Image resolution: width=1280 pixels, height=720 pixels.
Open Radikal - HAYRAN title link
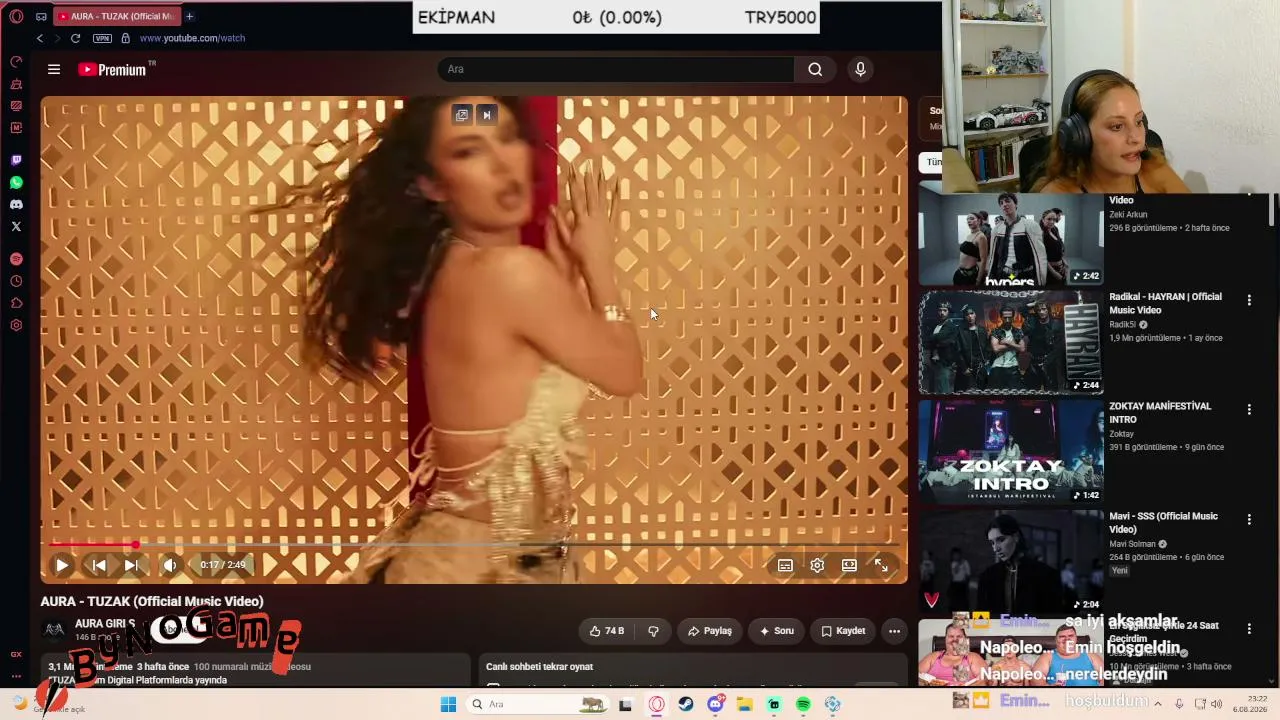(x=1165, y=303)
